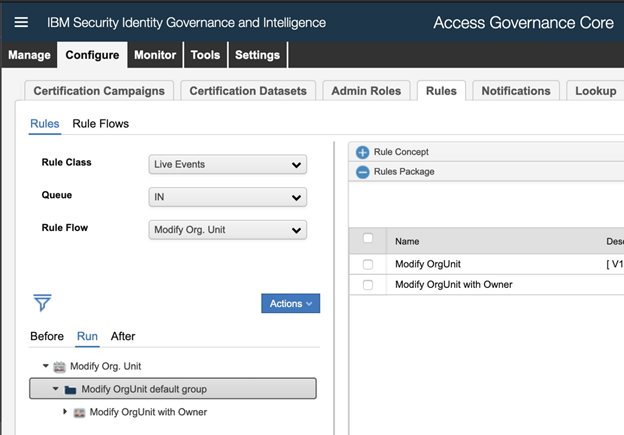Open the Certification Campaigns tab
The width and height of the screenshot is (624, 435).
[x=99, y=91]
